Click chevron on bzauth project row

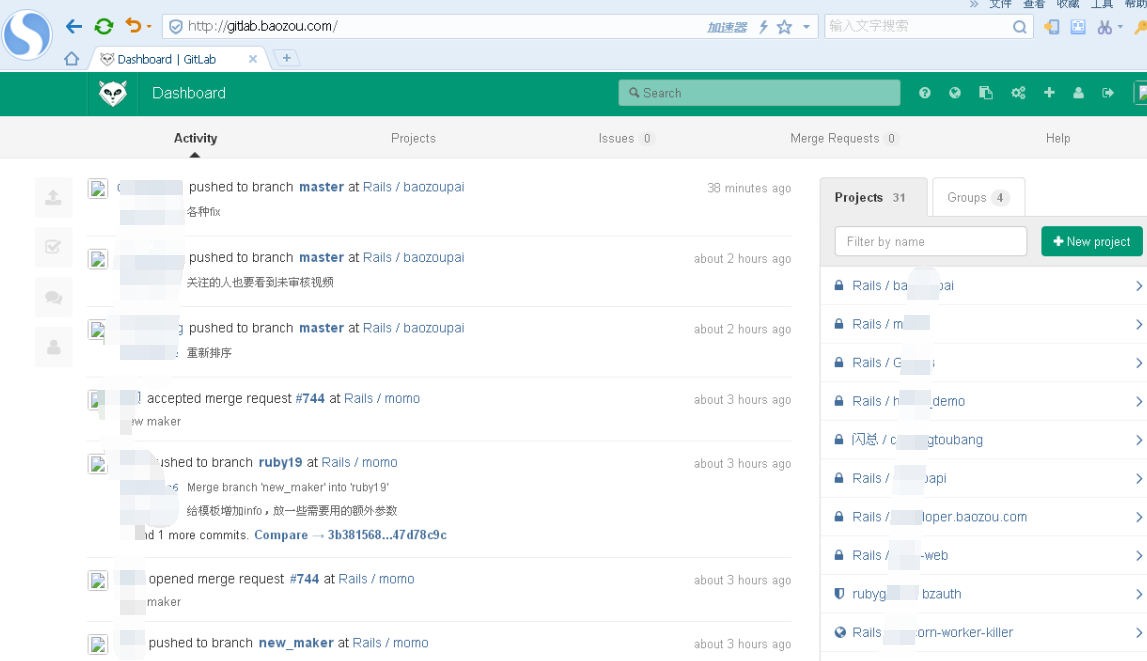tap(1139, 594)
